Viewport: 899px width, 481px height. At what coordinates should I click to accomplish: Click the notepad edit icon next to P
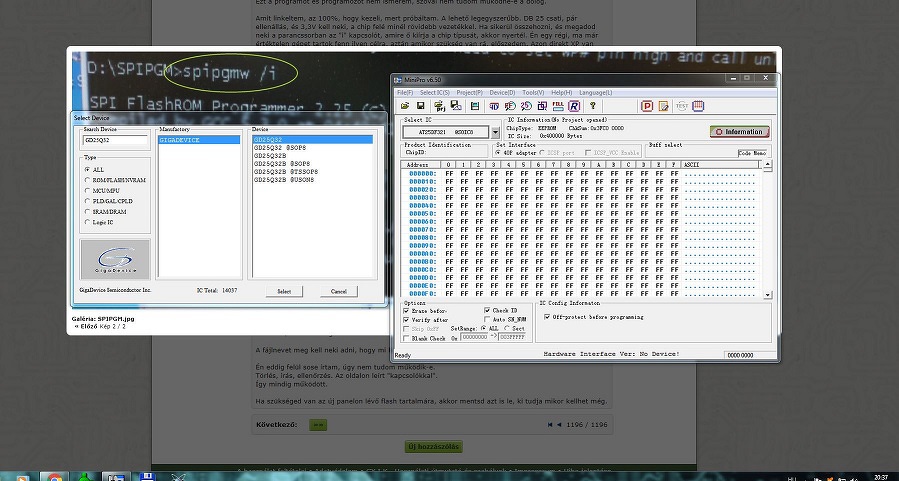coord(663,106)
